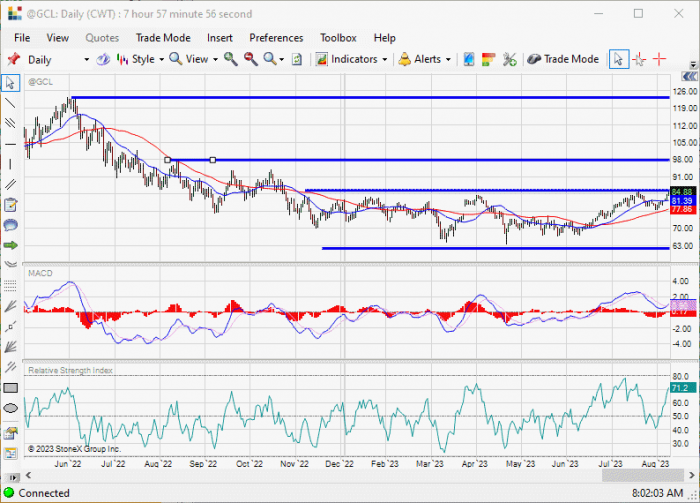Collapse the price scale double-arrow button
The height and width of the screenshot is (503, 700).
(689, 76)
